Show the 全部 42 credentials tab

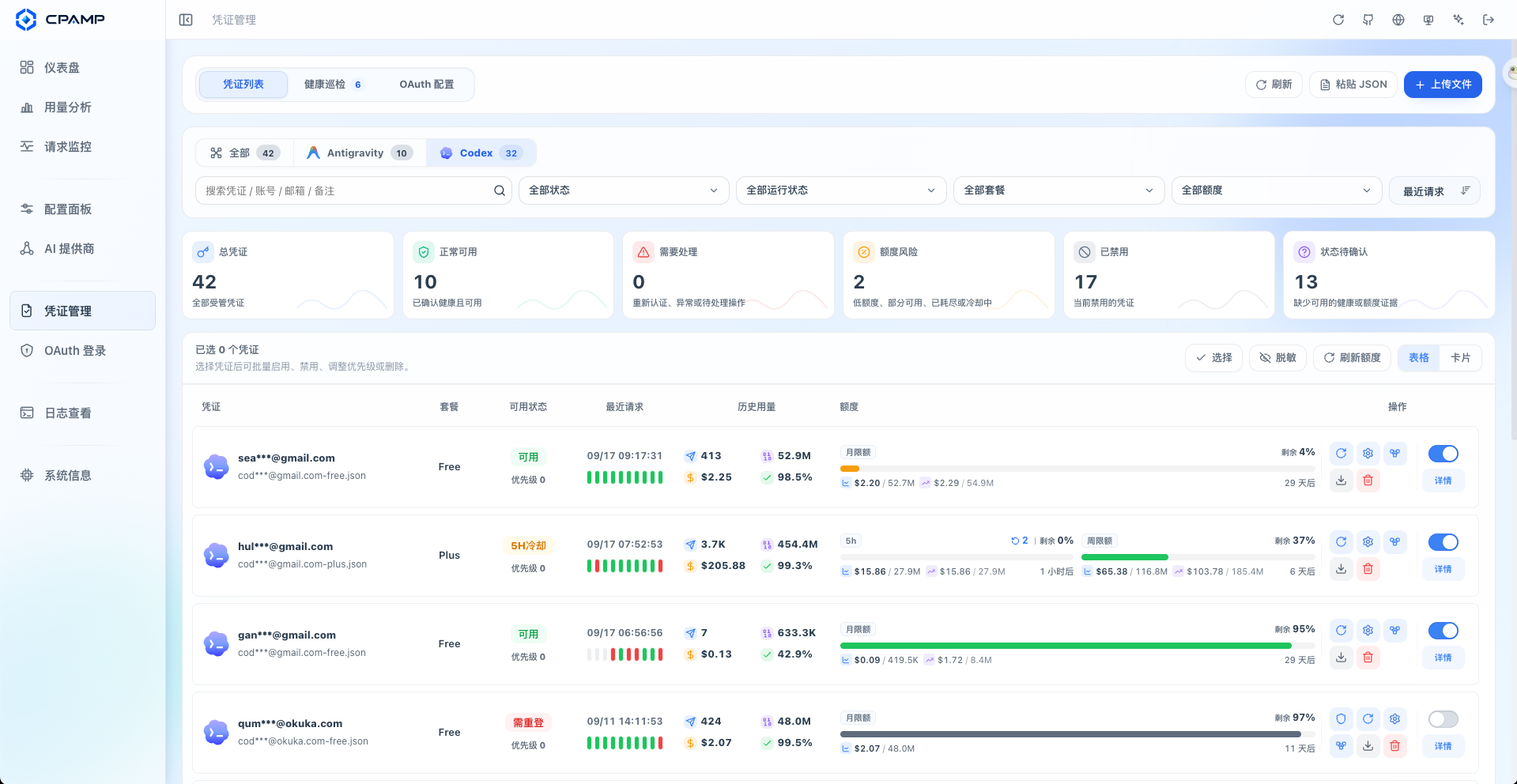coord(244,153)
